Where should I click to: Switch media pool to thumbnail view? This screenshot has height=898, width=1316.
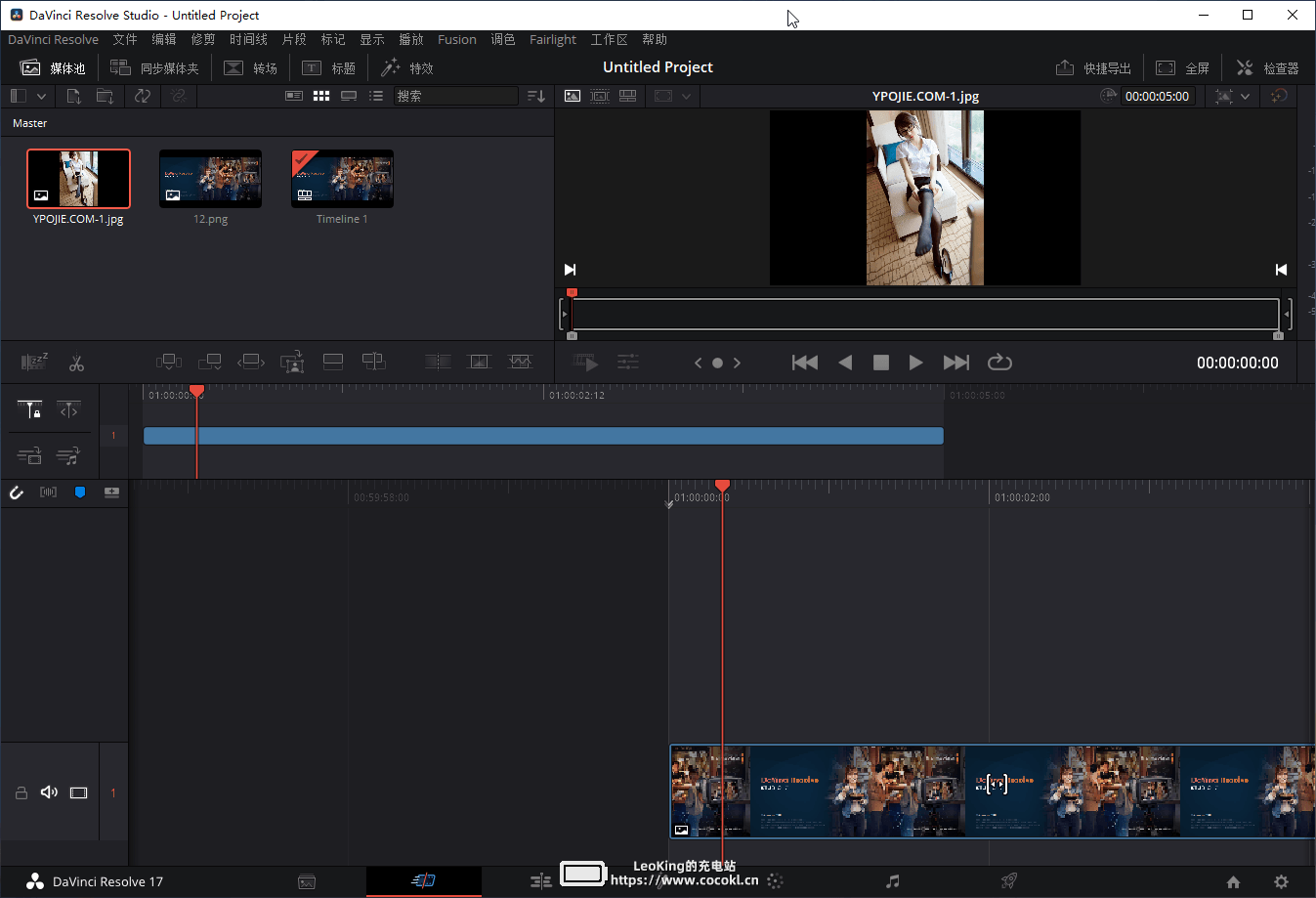click(321, 96)
